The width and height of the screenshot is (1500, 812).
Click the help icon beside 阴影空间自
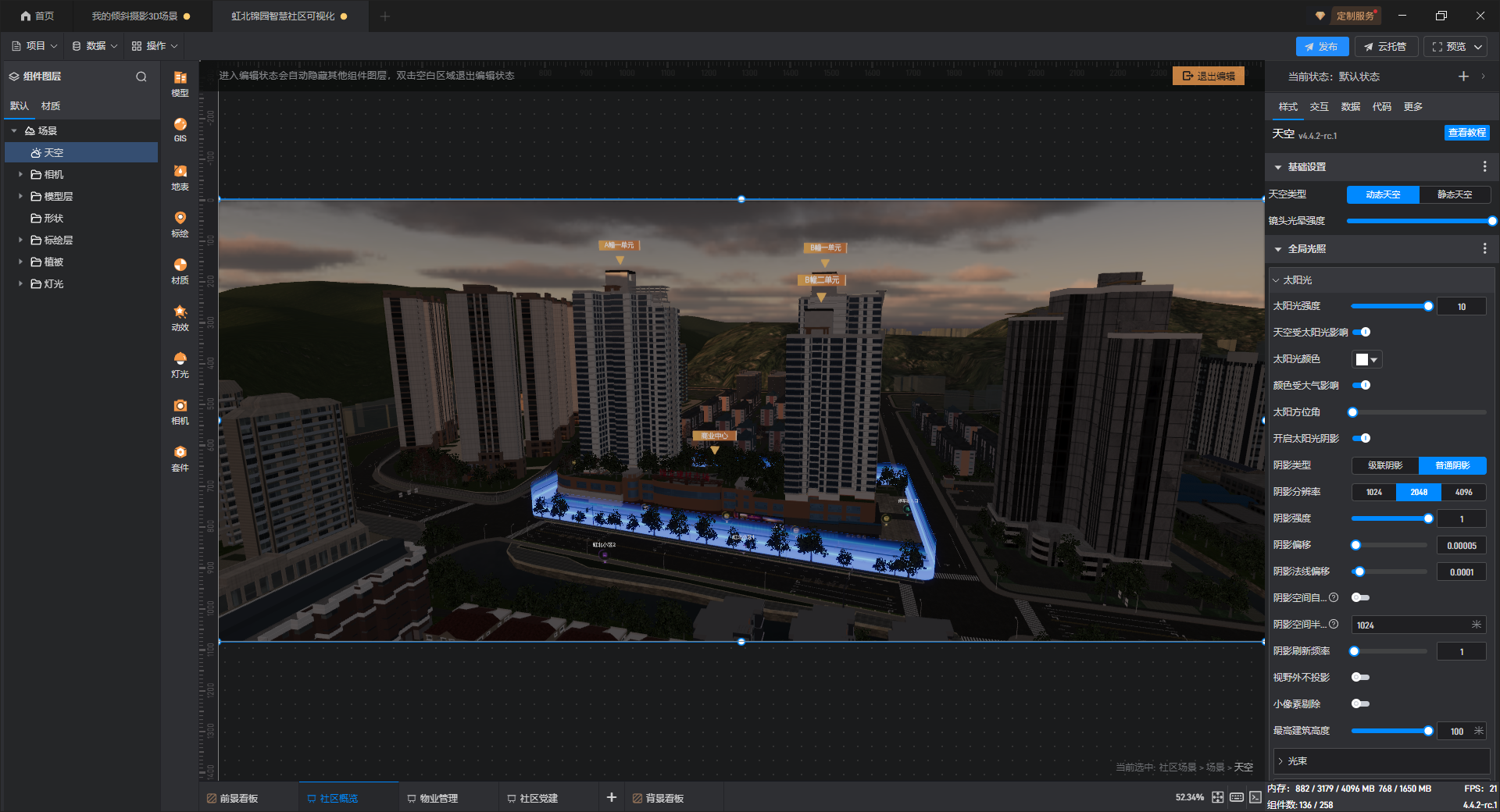(x=1334, y=597)
